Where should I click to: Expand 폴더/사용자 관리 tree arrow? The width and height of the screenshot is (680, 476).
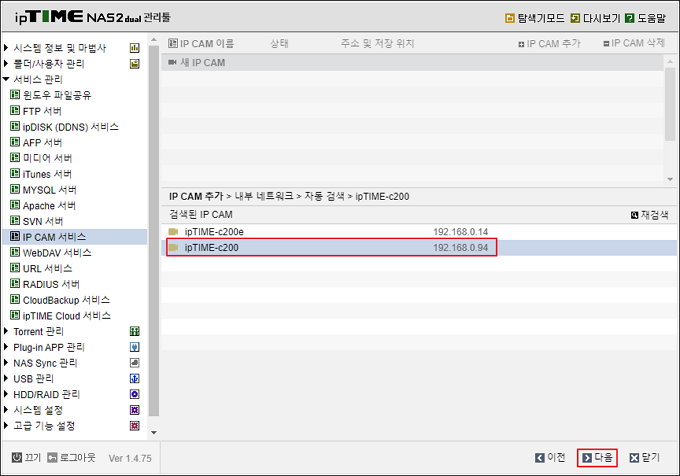point(6,63)
